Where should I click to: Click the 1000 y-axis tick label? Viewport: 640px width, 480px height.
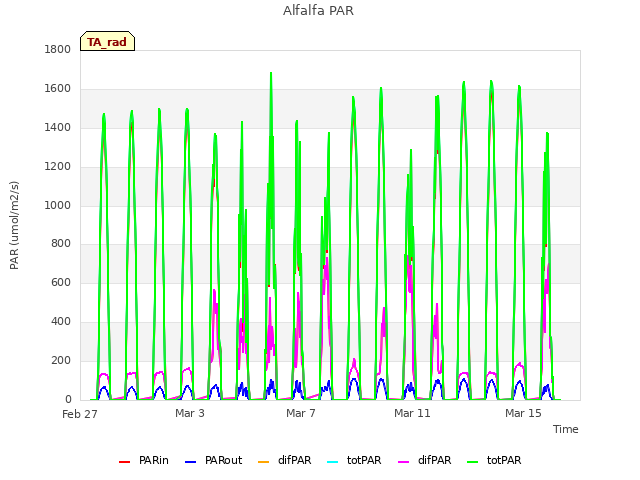click(x=58, y=205)
